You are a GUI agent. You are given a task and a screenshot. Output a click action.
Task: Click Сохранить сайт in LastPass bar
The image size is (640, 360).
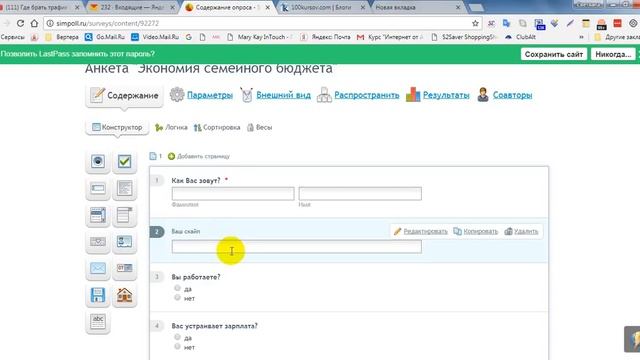coord(554,54)
